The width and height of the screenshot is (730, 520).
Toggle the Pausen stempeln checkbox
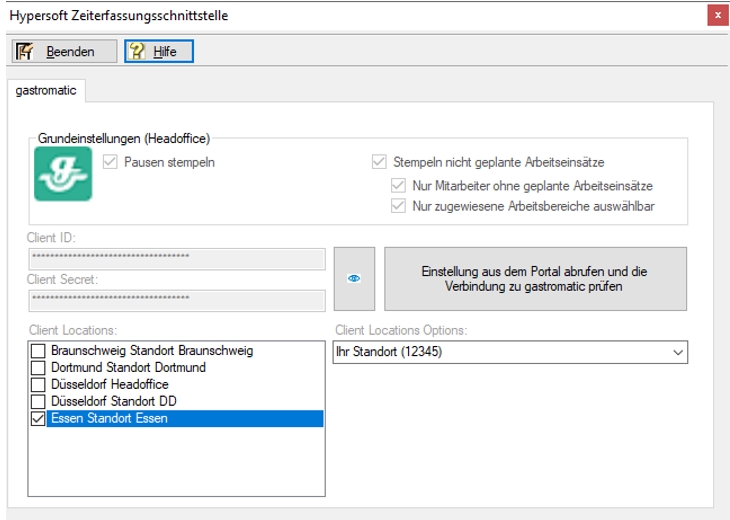point(111,161)
